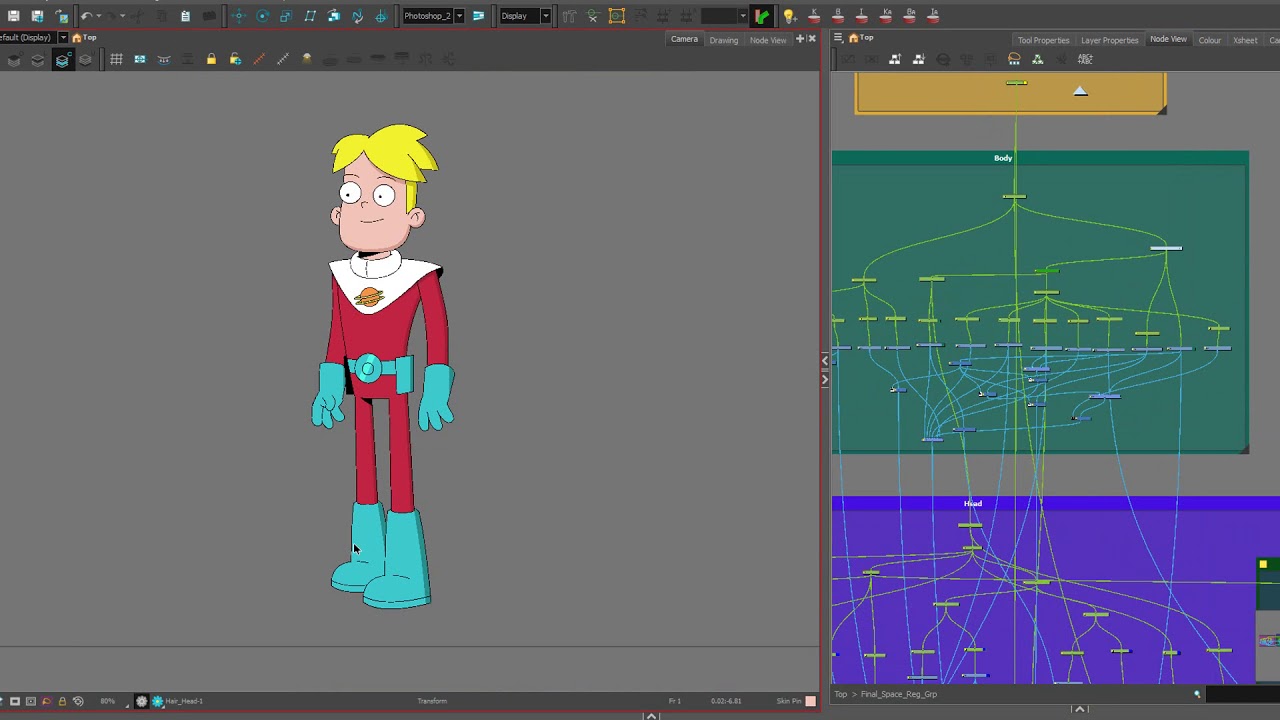
Task: Click the Unlock icon
Action: tap(235, 60)
